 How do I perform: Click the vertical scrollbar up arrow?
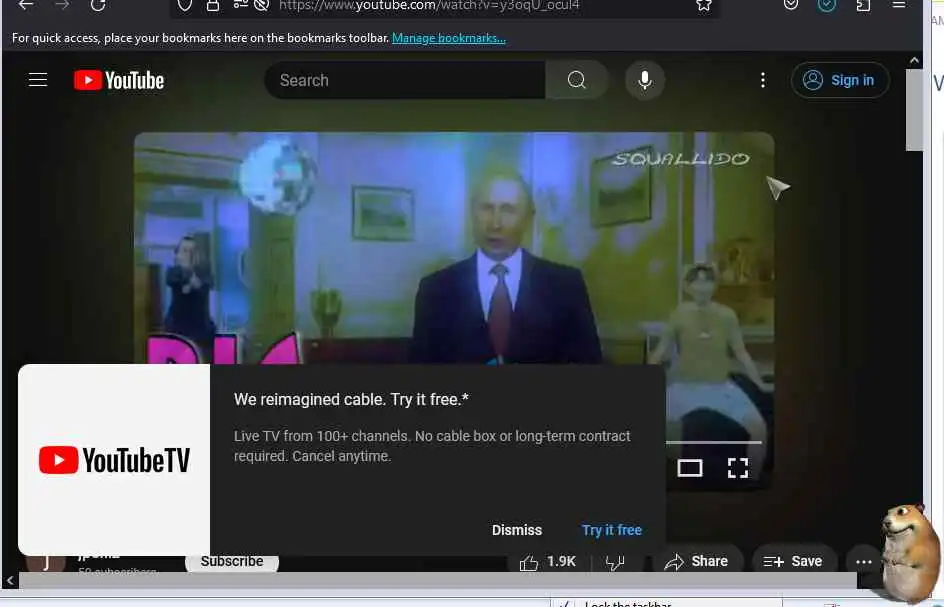click(914, 60)
